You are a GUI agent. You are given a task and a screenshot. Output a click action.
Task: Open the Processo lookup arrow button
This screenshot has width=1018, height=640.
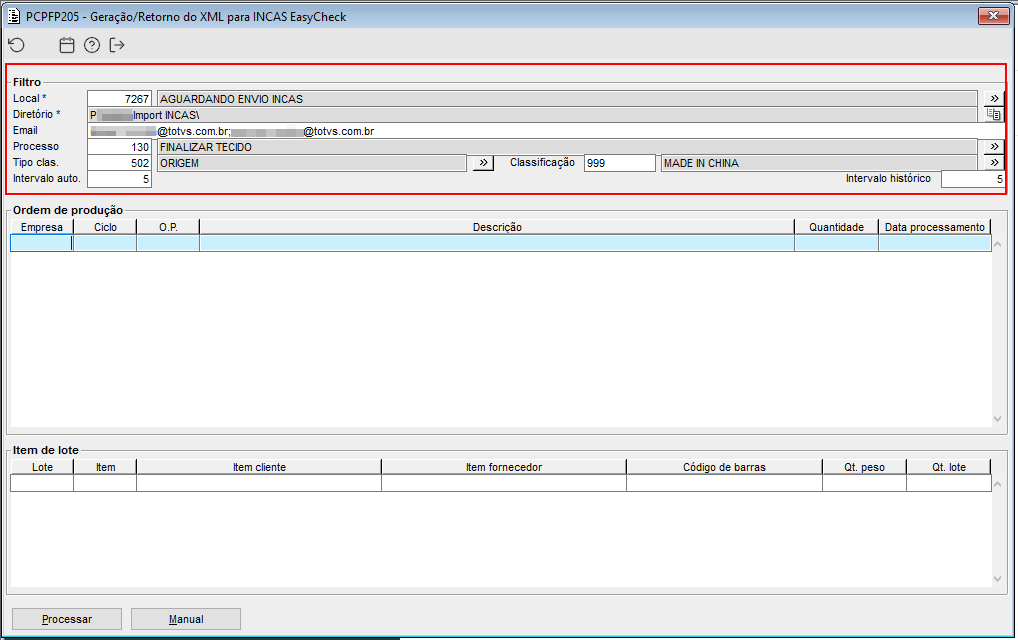click(994, 147)
